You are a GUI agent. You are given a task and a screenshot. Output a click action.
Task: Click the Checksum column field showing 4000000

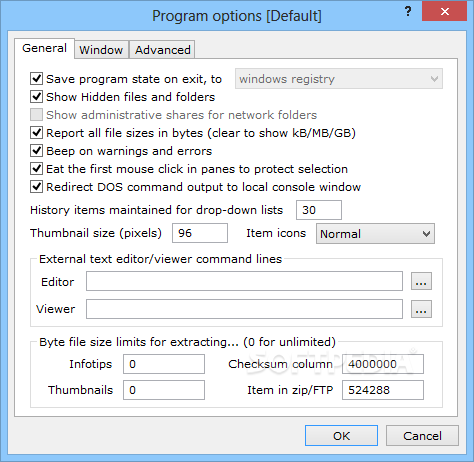click(x=383, y=364)
